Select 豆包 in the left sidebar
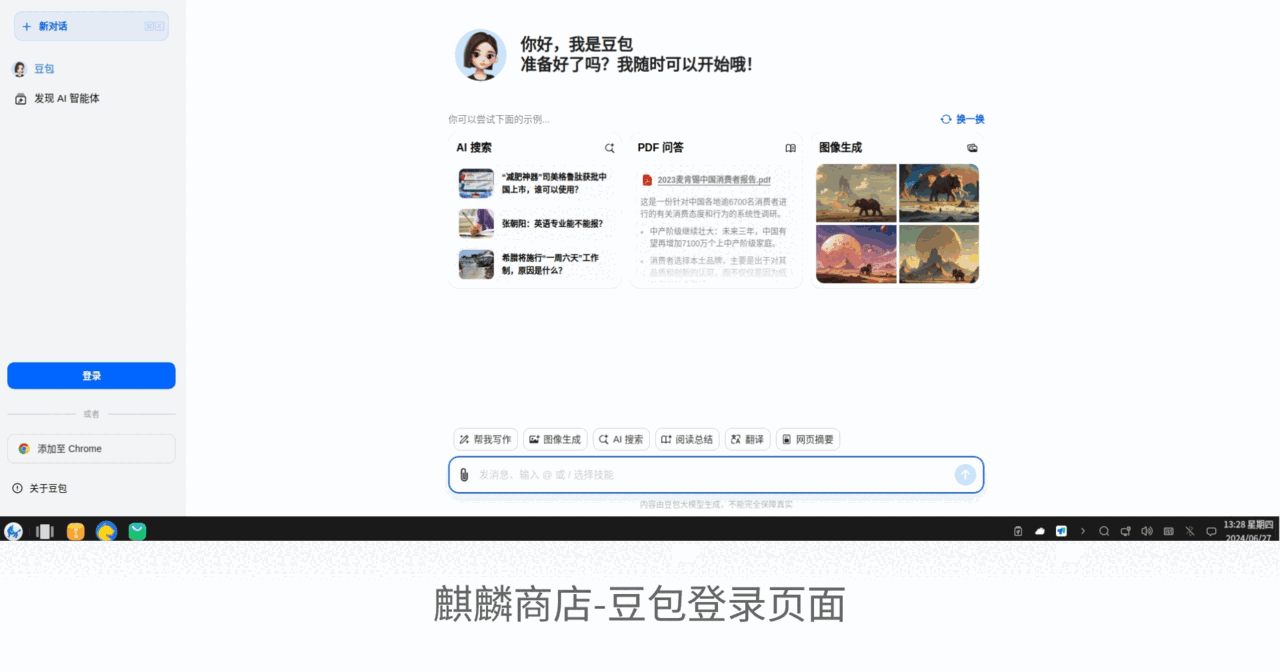 pyautogui.click(x=44, y=69)
